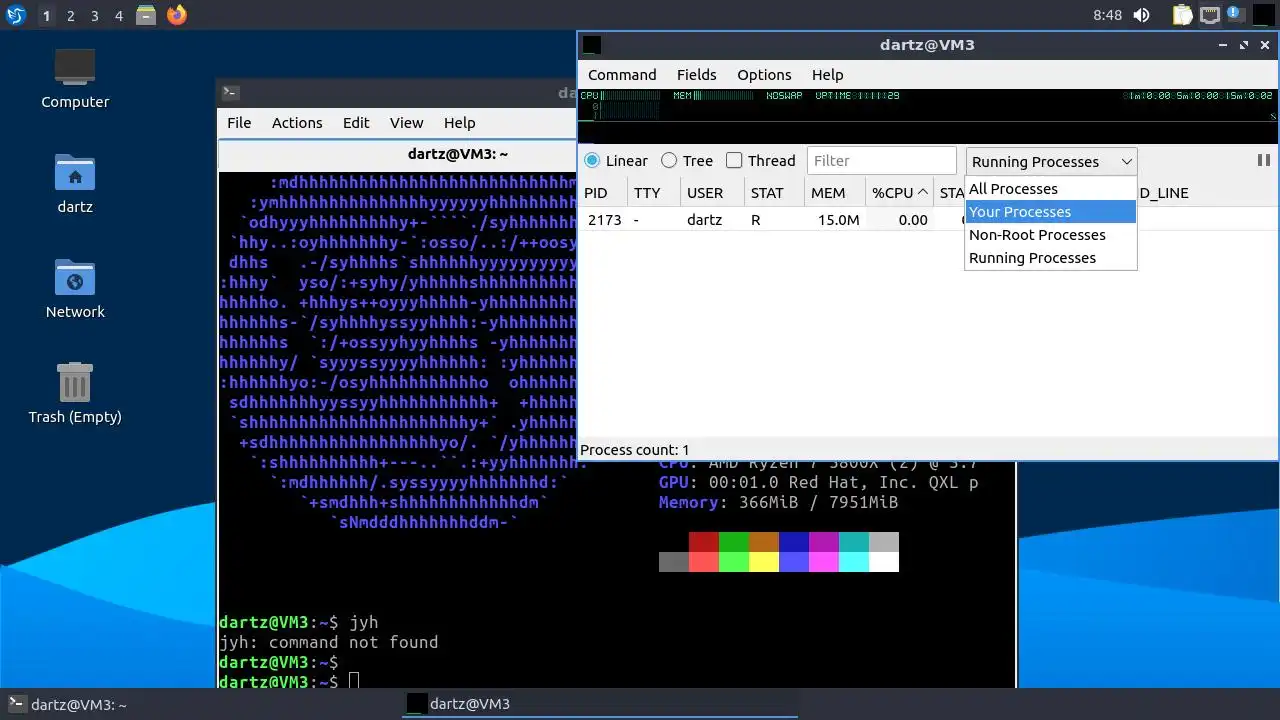Choose All Processes from the list
The image size is (1280, 720).
1051,189
